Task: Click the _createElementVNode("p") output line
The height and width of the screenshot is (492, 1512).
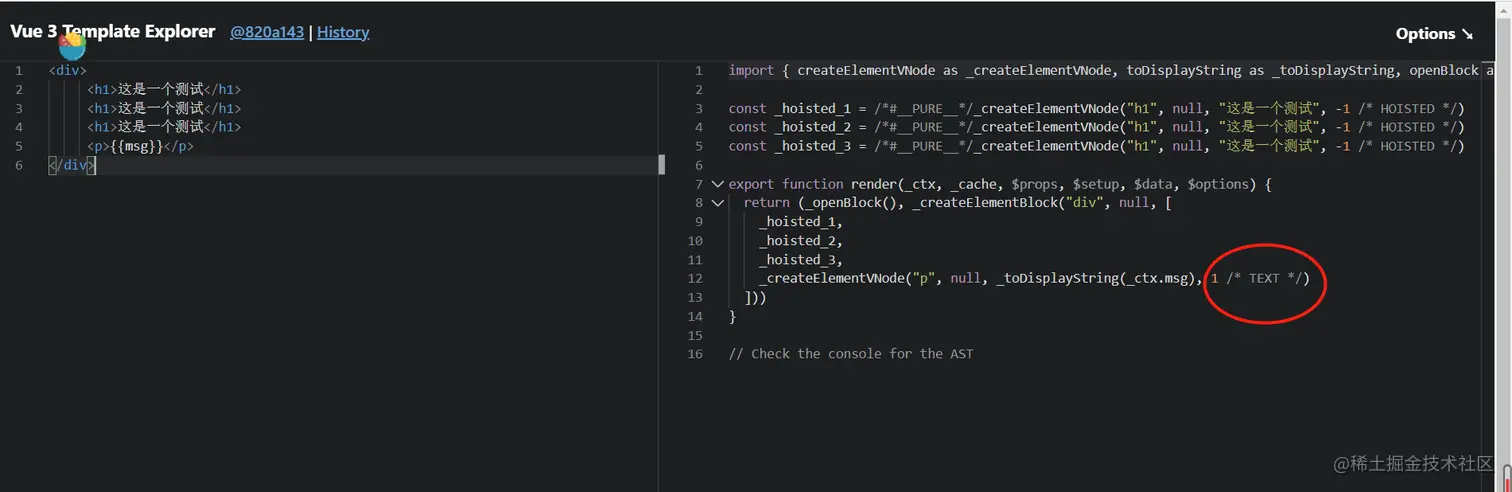Action: 1033,278
